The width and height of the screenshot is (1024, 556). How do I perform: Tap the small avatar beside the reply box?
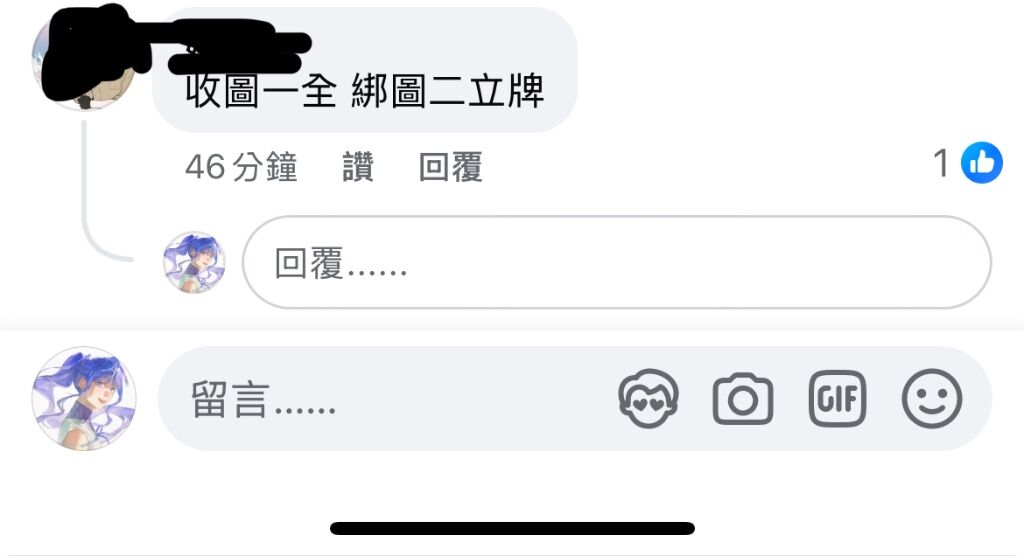[194, 262]
